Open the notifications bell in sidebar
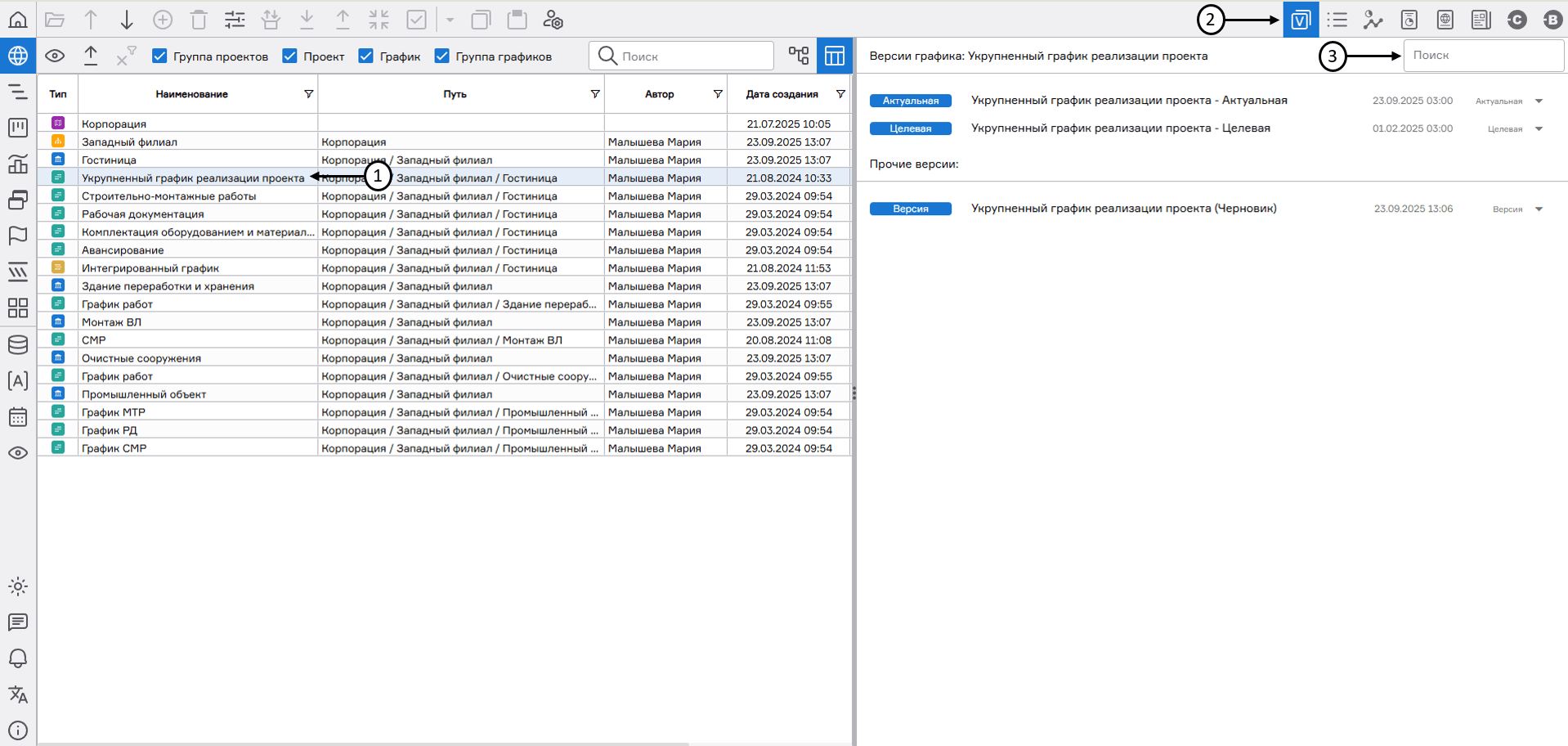Image resolution: width=1568 pixels, height=746 pixels. point(18,658)
